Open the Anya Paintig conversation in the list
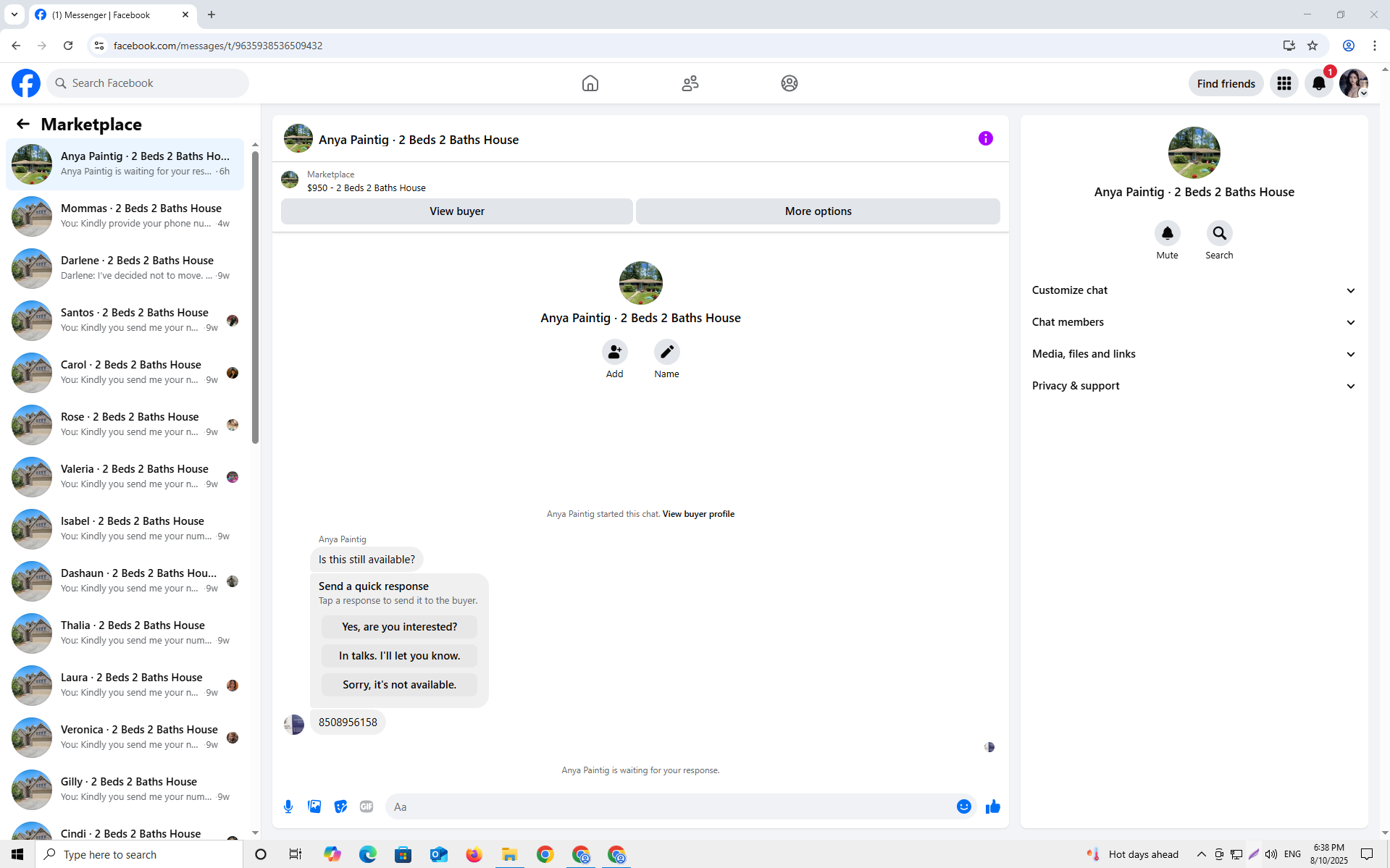The width and height of the screenshot is (1390, 868). pyautogui.click(x=125, y=164)
